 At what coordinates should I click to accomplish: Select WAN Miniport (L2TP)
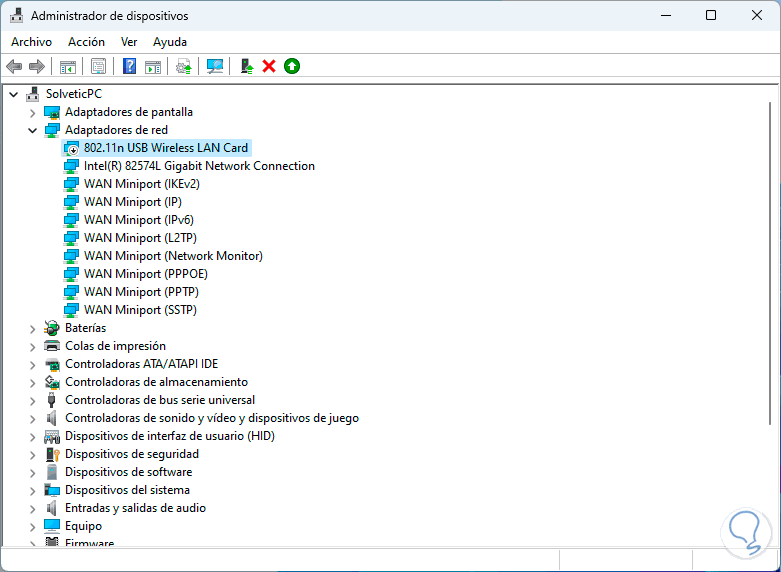tap(140, 238)
